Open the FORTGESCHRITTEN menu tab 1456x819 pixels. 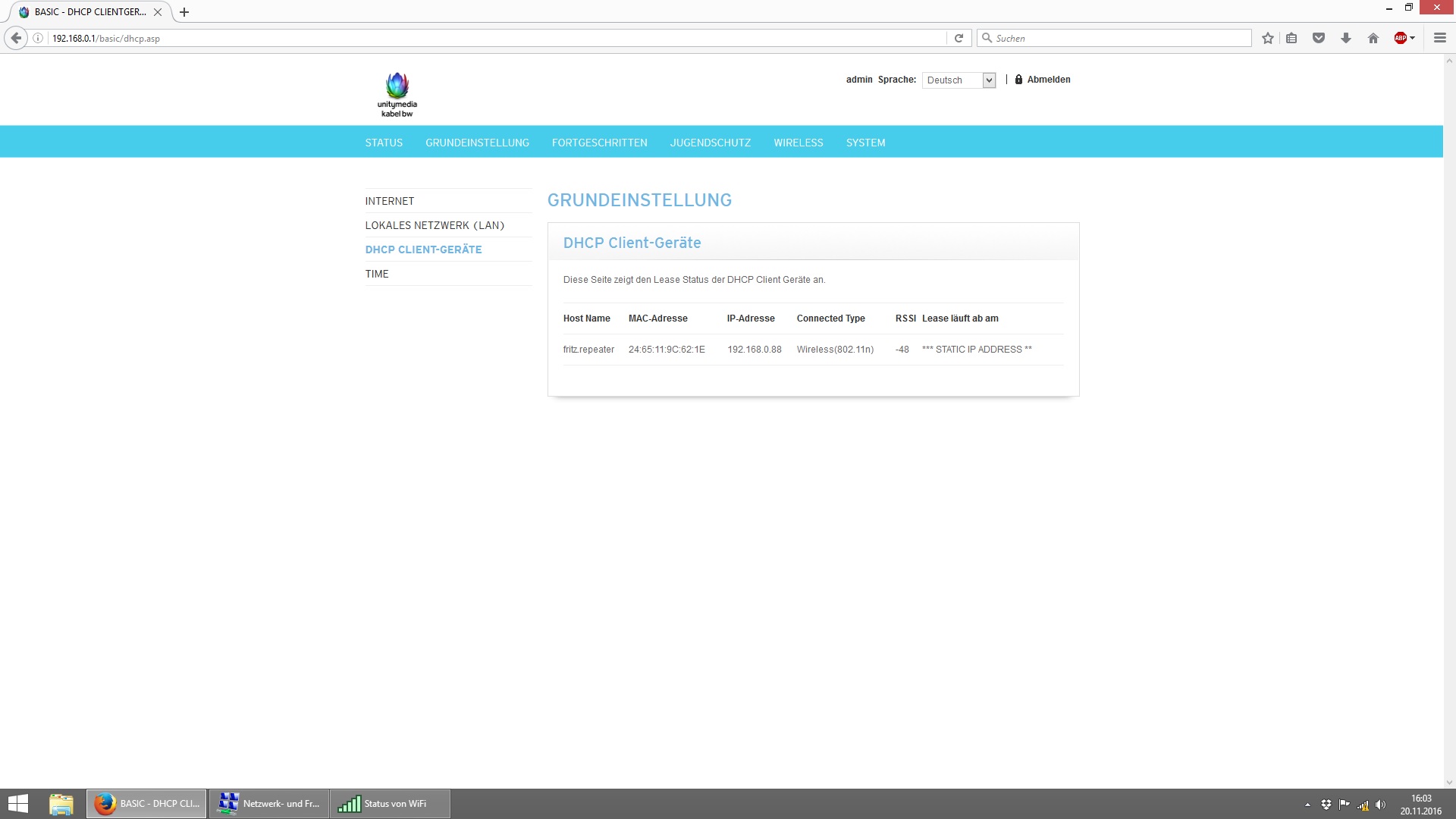pos(599,143)
